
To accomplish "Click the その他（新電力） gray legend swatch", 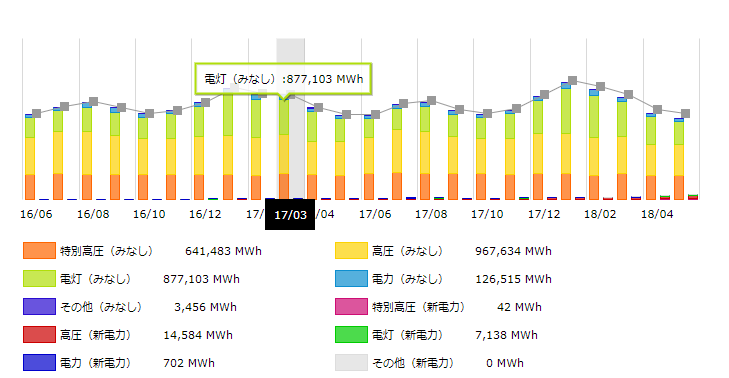I will click(351, 362).
